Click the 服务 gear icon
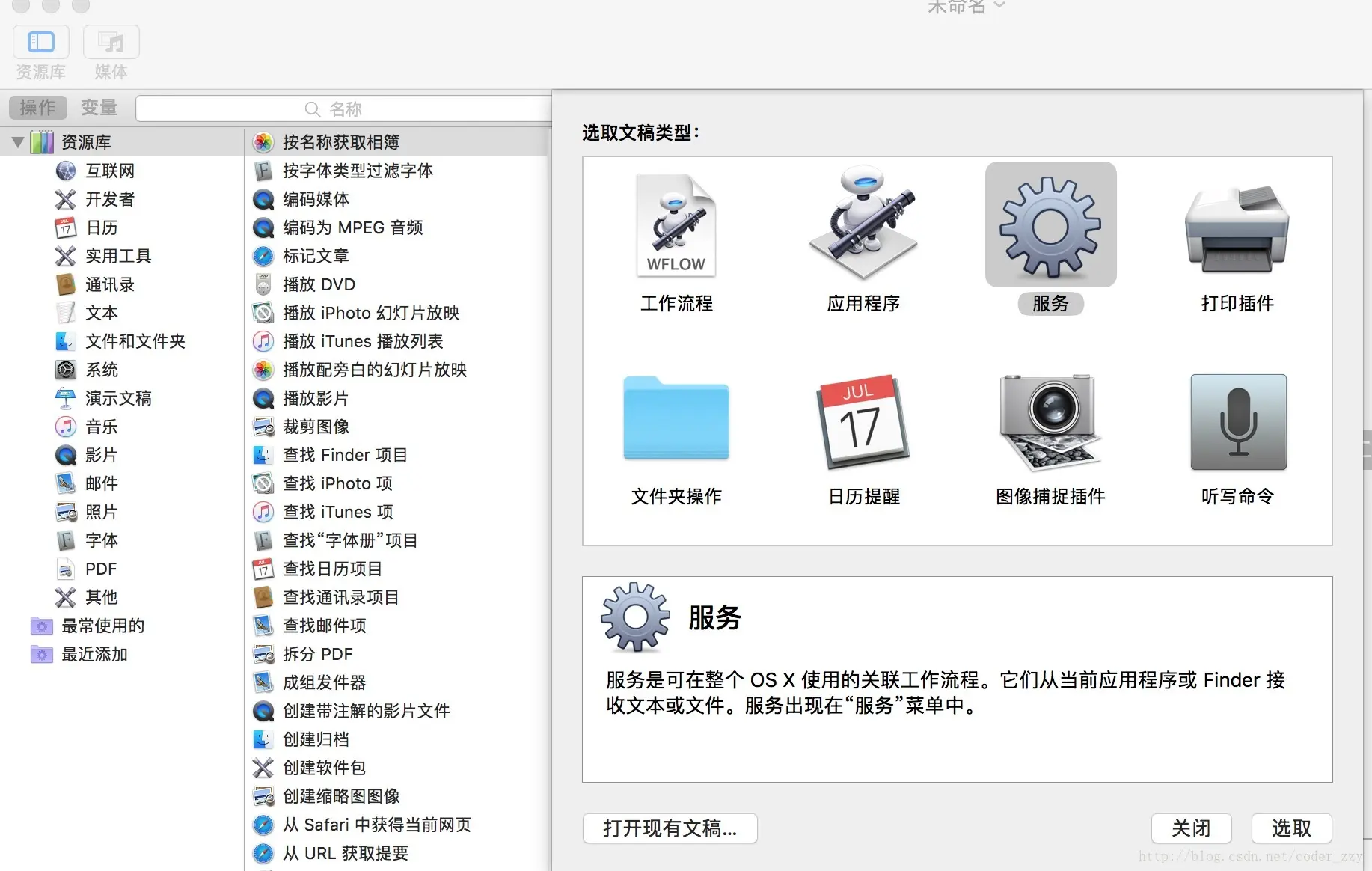 [x=1050, y=224]
